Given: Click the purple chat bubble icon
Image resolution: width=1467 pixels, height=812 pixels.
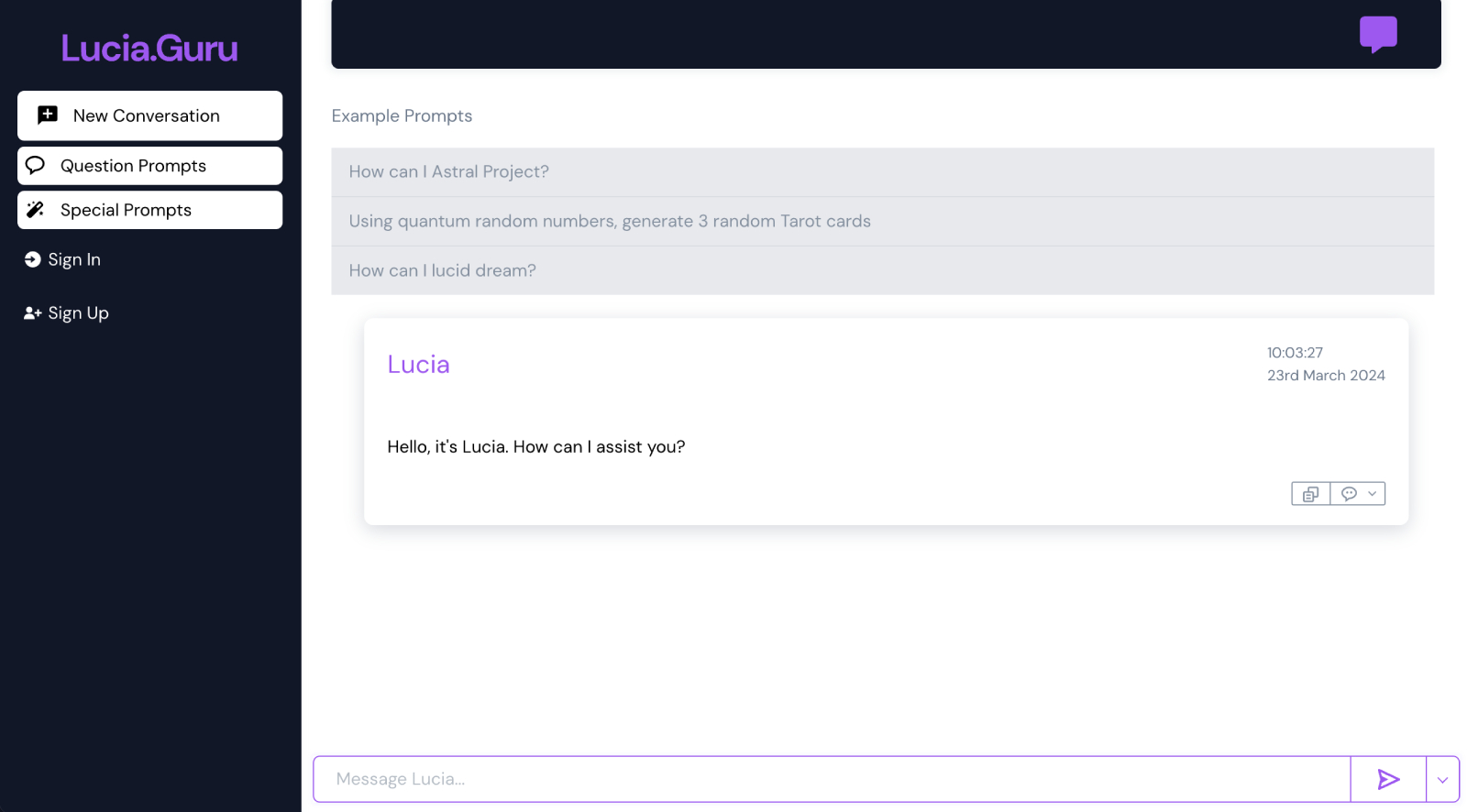Looking at the screenshot, I should tap(1378, 35).
